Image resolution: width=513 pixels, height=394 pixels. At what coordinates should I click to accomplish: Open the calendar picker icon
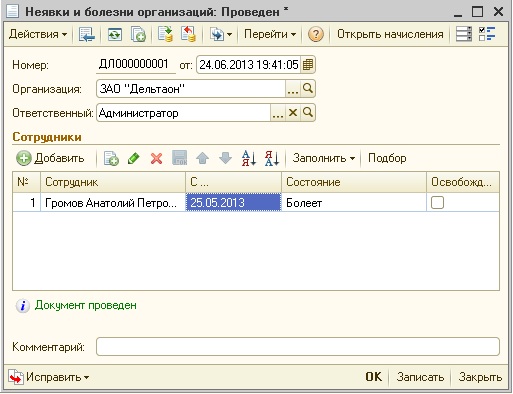[308, 65]
